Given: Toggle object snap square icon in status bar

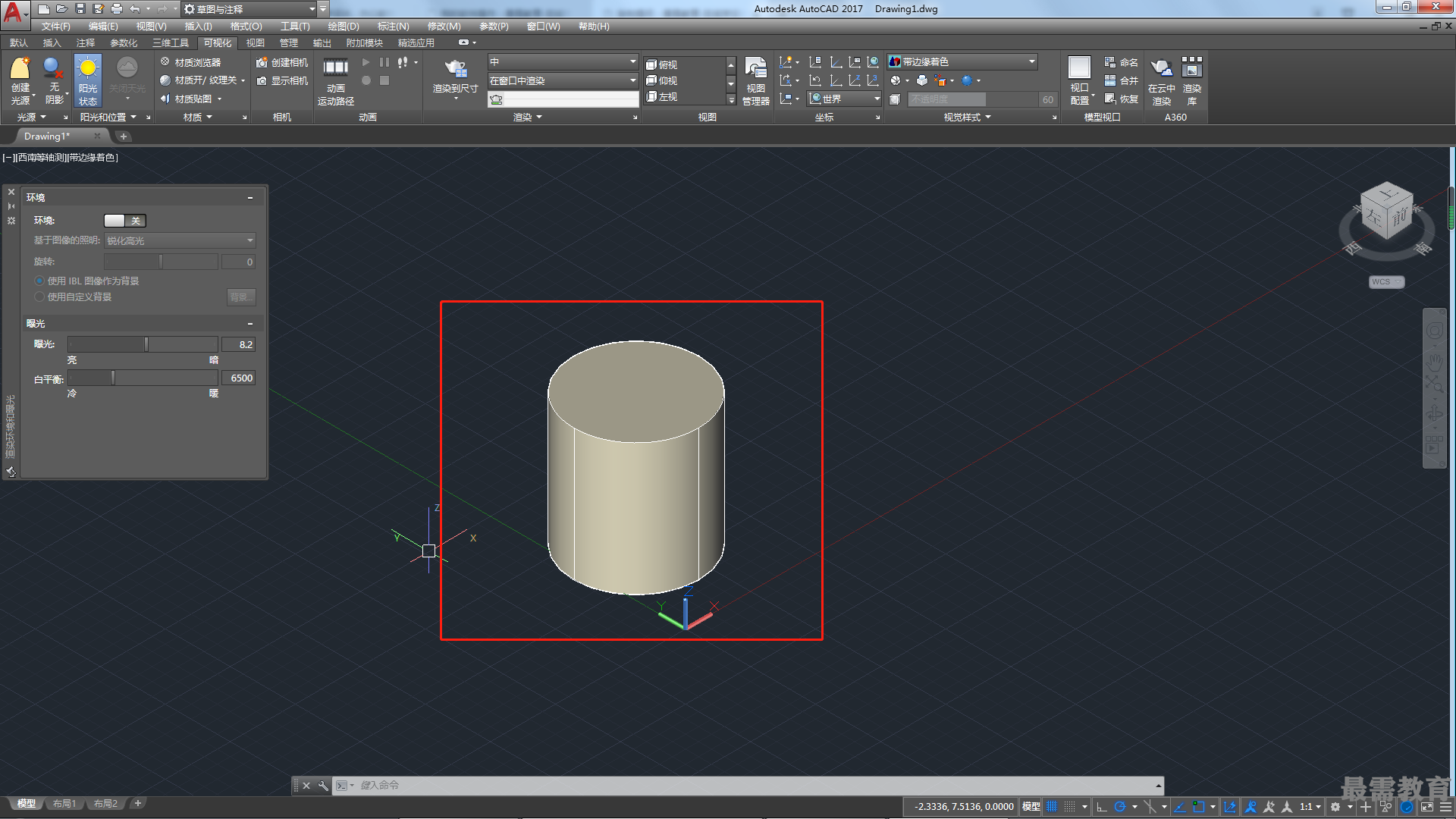Looking at the screenshot, I should click(x=1198, y=807).
